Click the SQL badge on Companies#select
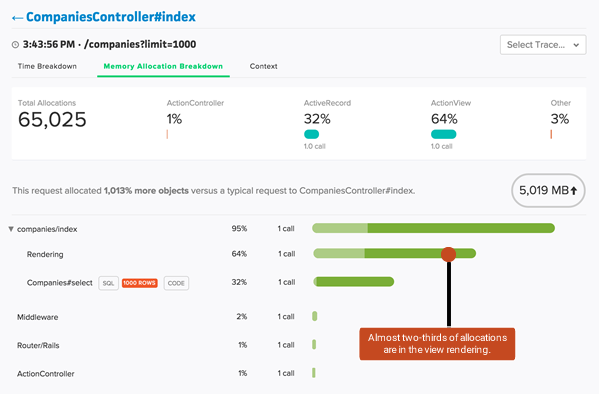This screenshot has width=600, height=394. pyautogui.click(x=108, y=283)
